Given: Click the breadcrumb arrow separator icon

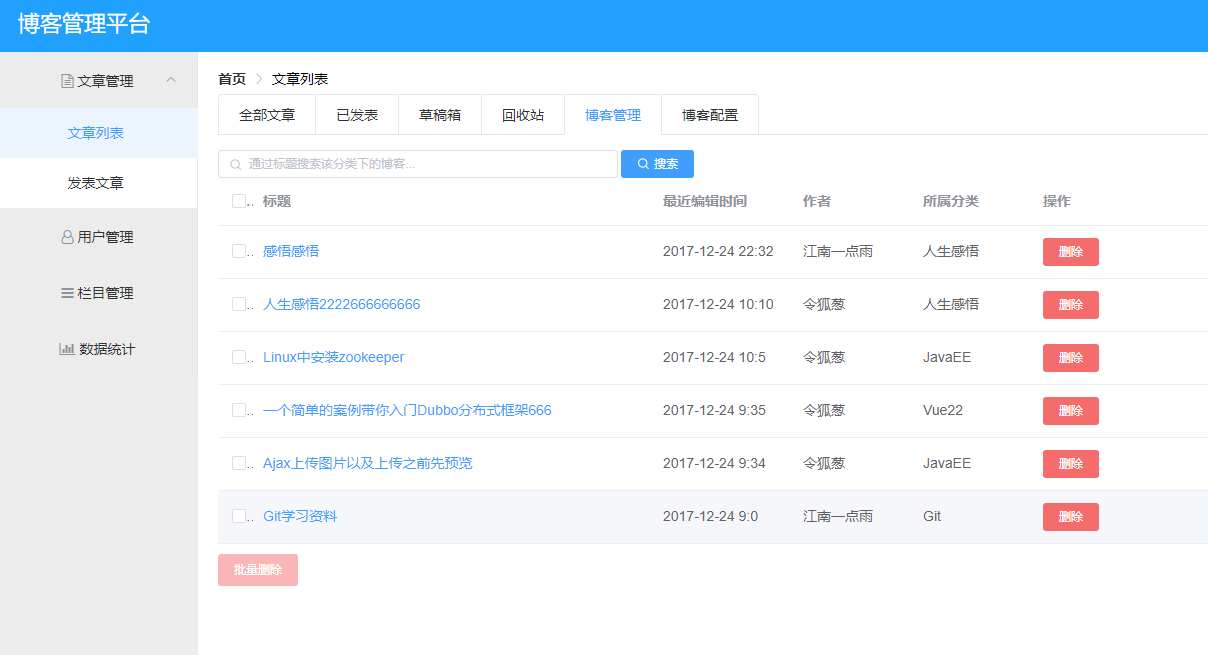Looking at the screenshot, I should (x=259, y=79).
